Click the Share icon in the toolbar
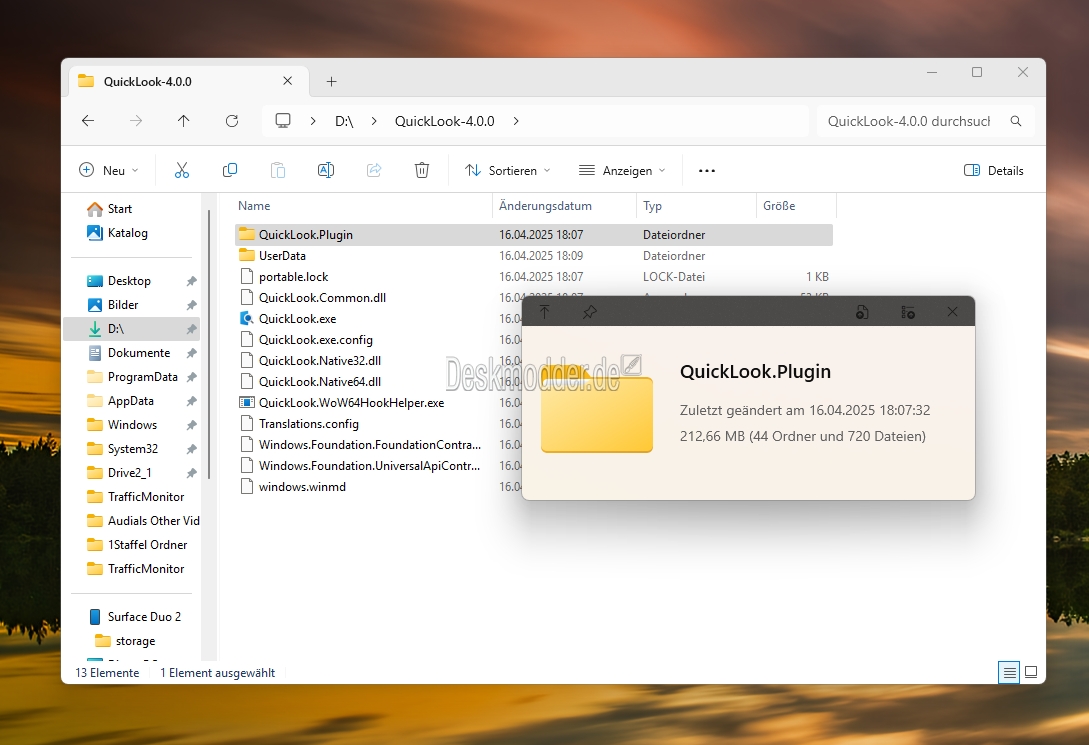Viewport: 1089px width, 745px height. [374, 170]
